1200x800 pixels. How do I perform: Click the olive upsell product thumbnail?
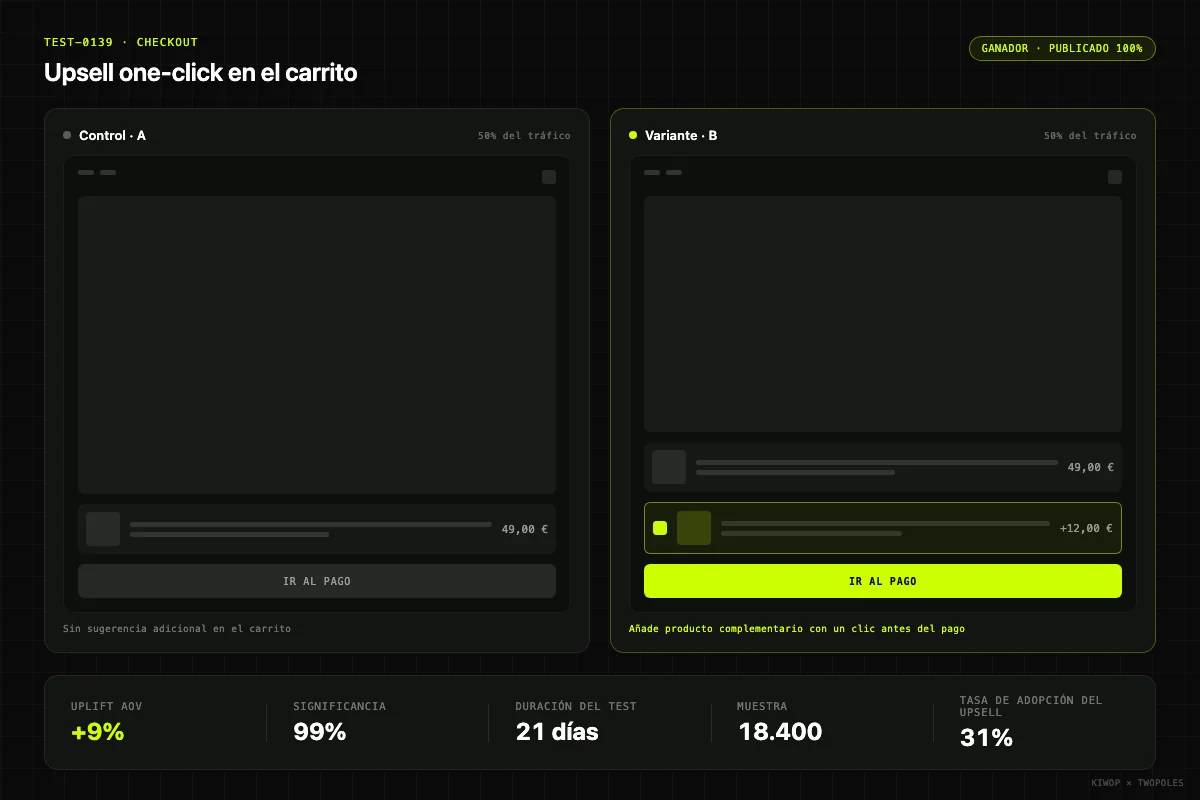click(694, 528)
